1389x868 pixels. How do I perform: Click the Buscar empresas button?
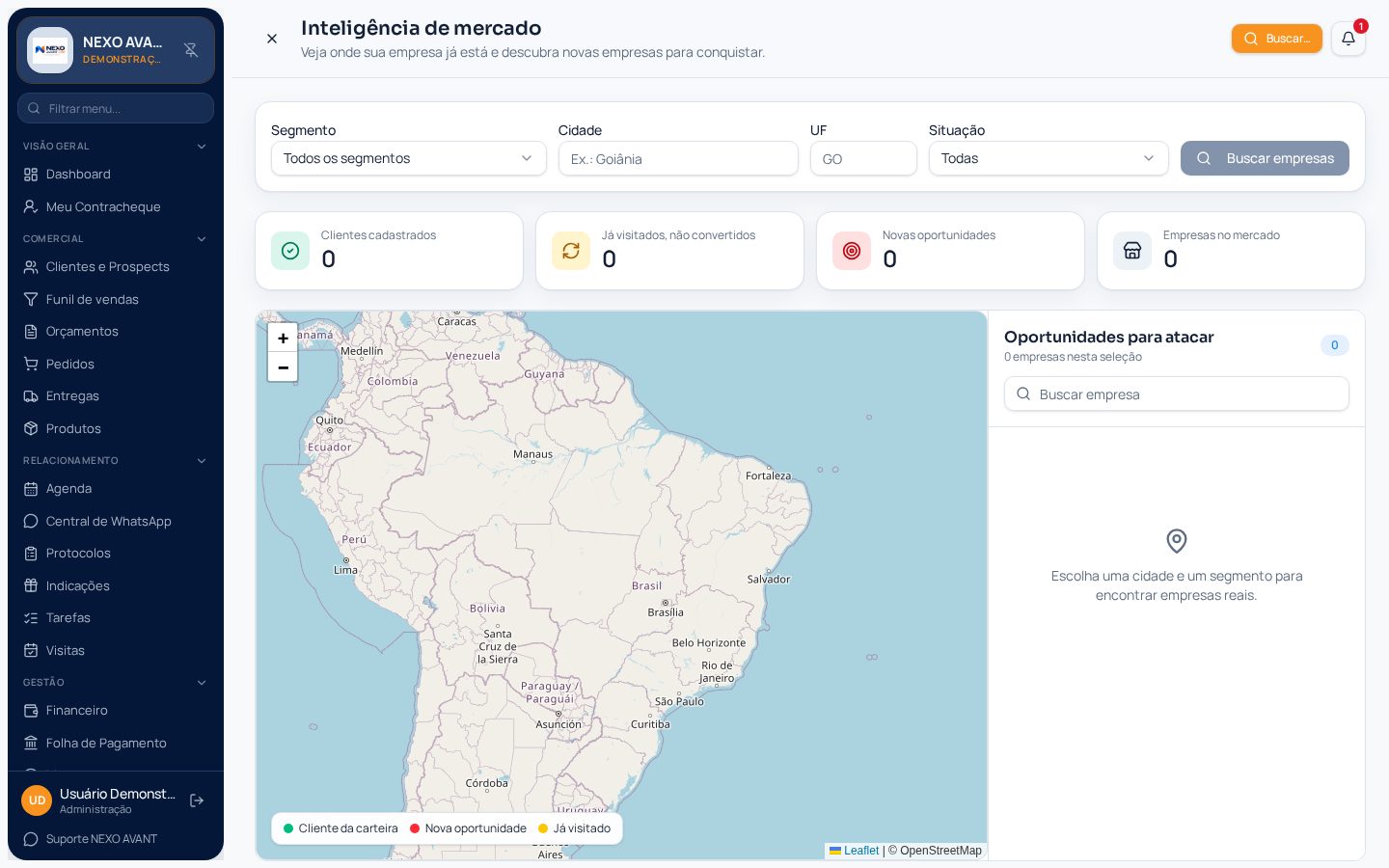(1265, 158)
